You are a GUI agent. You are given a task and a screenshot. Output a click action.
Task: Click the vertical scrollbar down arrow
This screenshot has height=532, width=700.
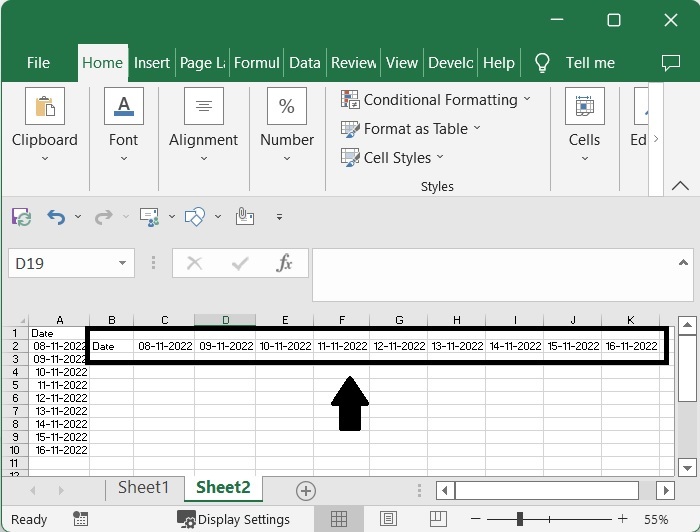pyautogui.click(x=687, y=468)
